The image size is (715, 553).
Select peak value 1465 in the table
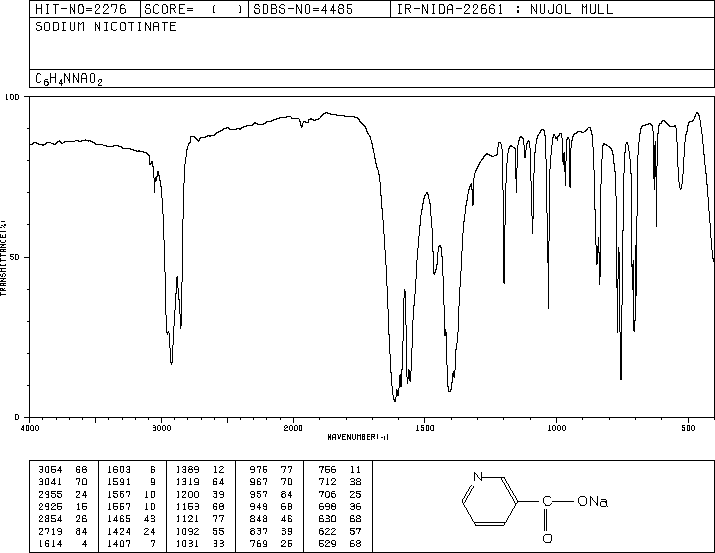pos(119,519)
